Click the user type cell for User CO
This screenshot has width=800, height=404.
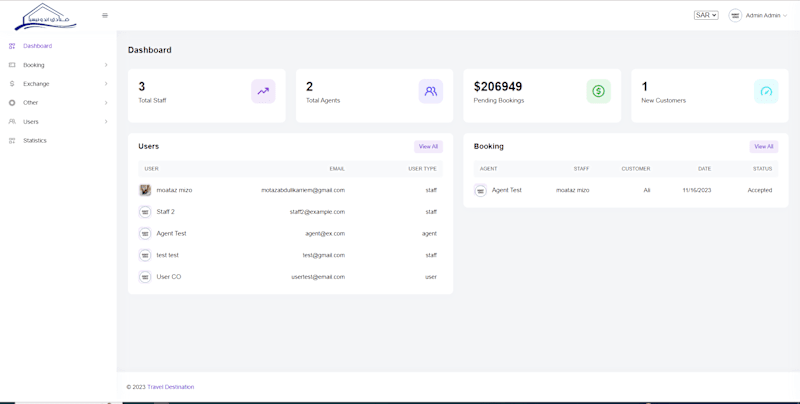(x=431, y=277)
